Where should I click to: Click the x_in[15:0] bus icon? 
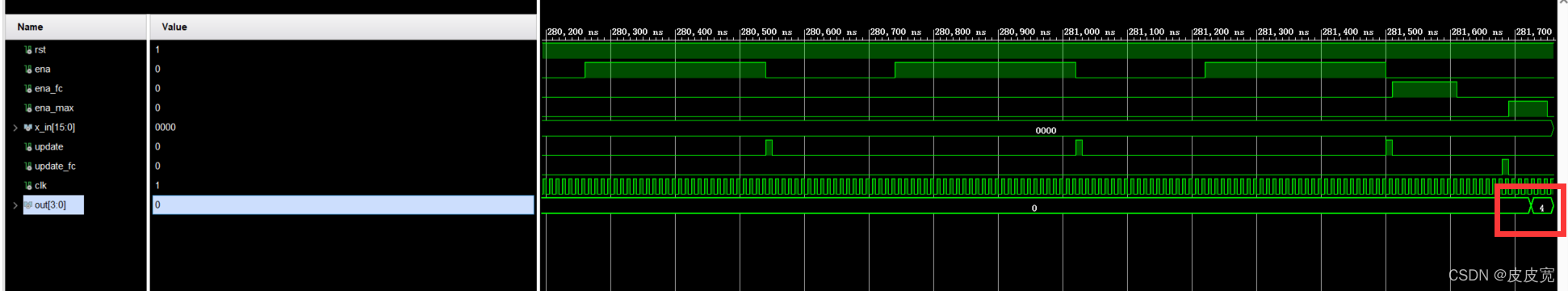pos(28,128)
